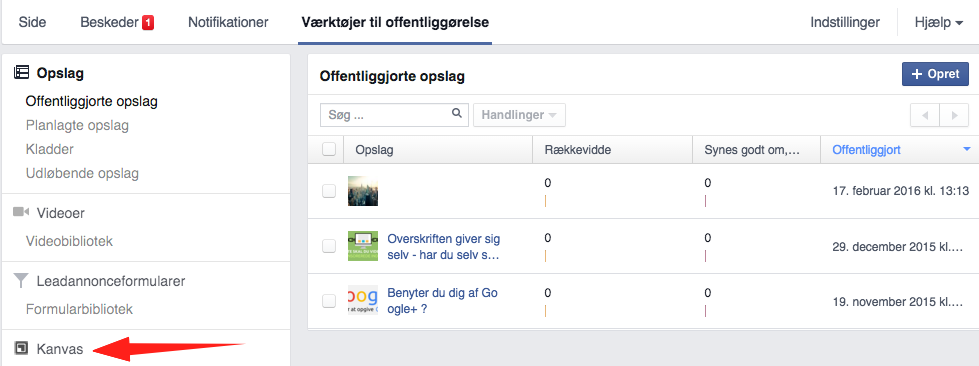The width and height of the screenshot is (979, 366).
Task: Open the Overskriften giver sig selv post link
Action: 444,247
